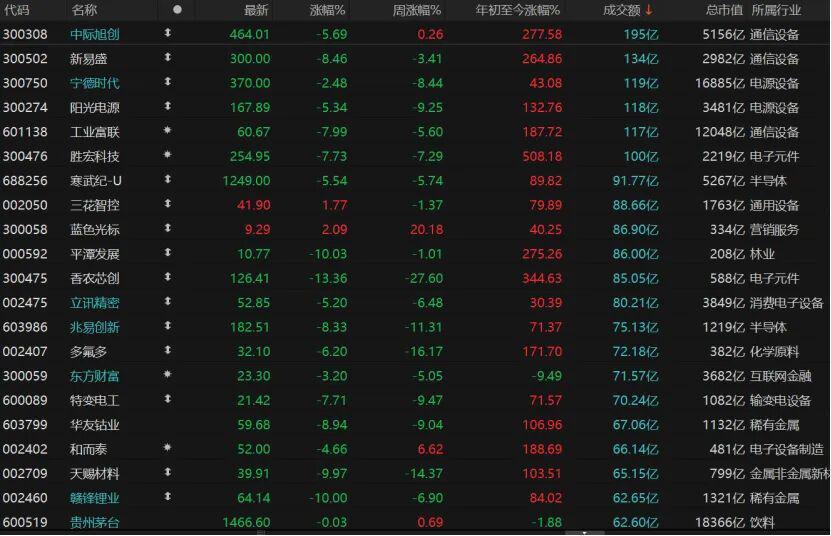Click the 总市值 column header

(x=724, y=10)
